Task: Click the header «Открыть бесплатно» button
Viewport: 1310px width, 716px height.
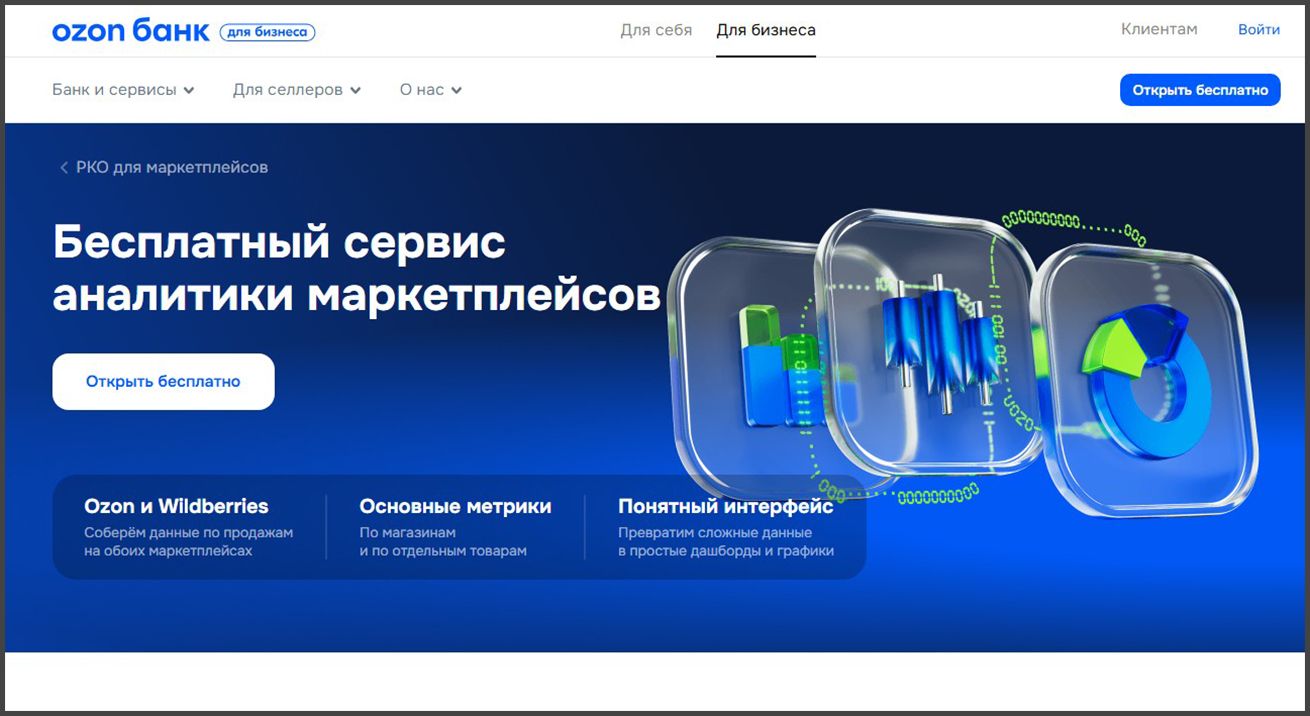Action: click(1200, 90)
